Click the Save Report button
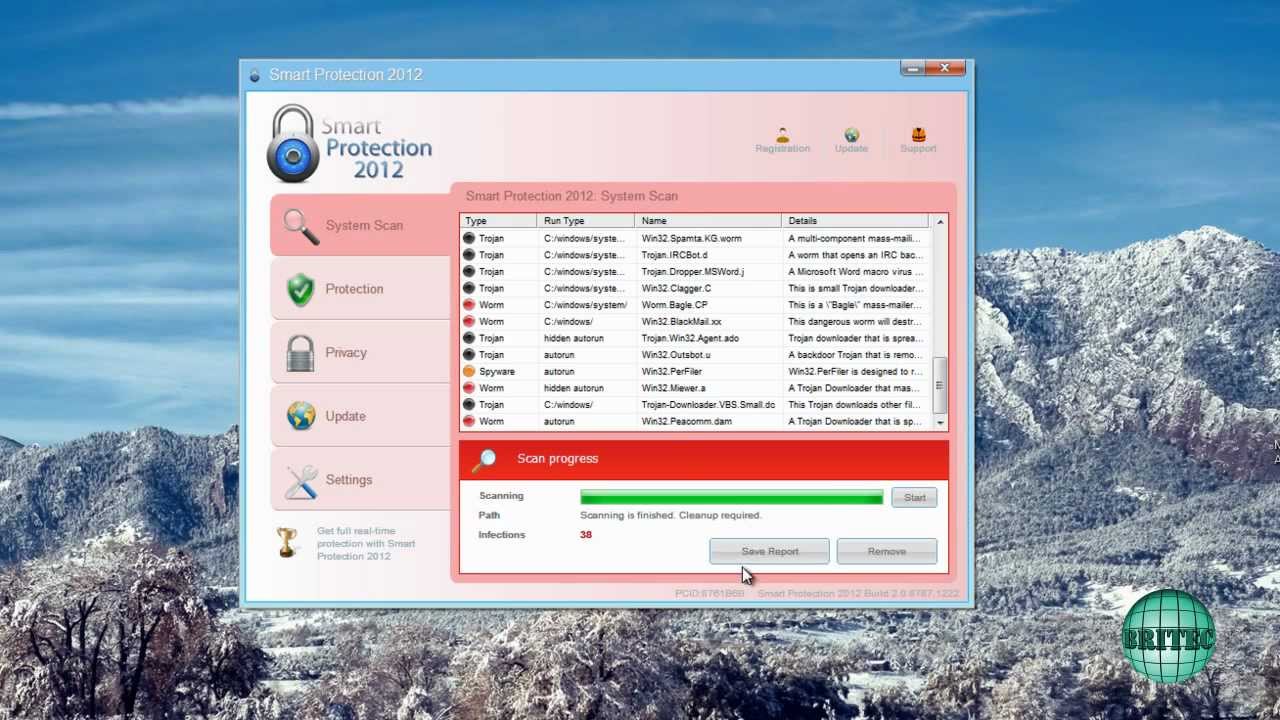Screen dimensions: 1280x720 769,551
